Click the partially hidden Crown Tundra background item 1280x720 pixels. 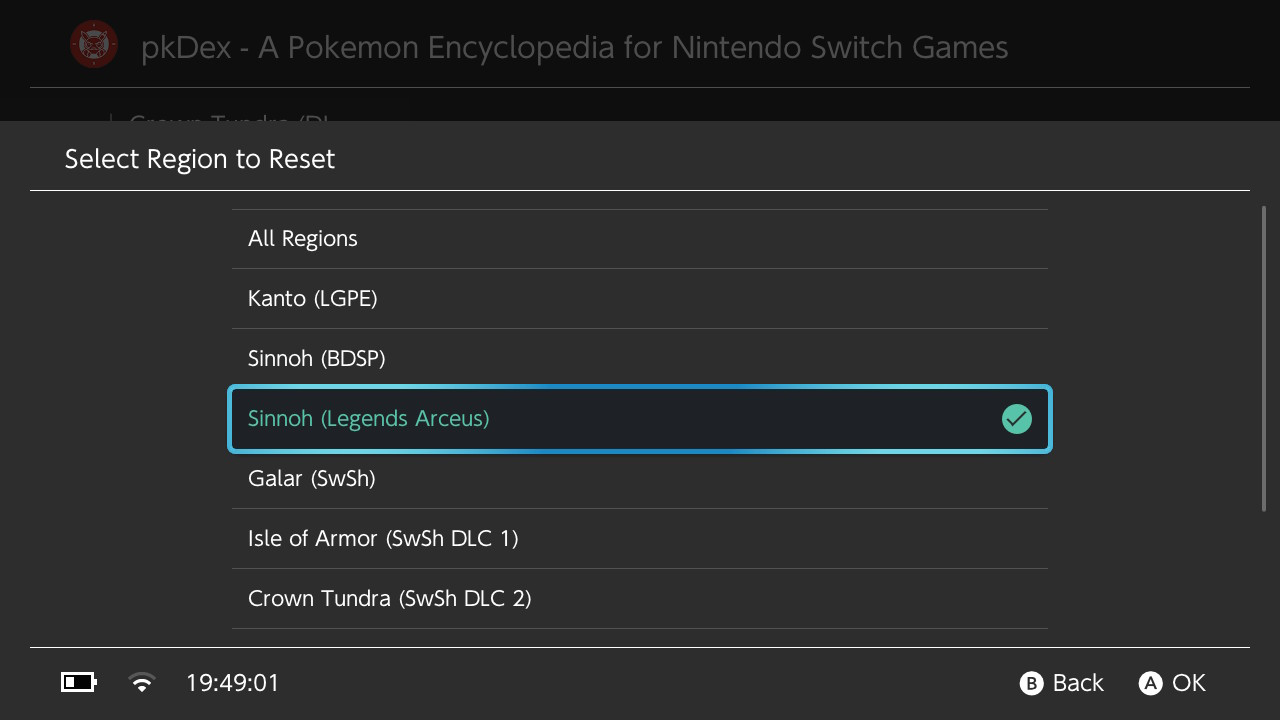(x=230, y=120)
